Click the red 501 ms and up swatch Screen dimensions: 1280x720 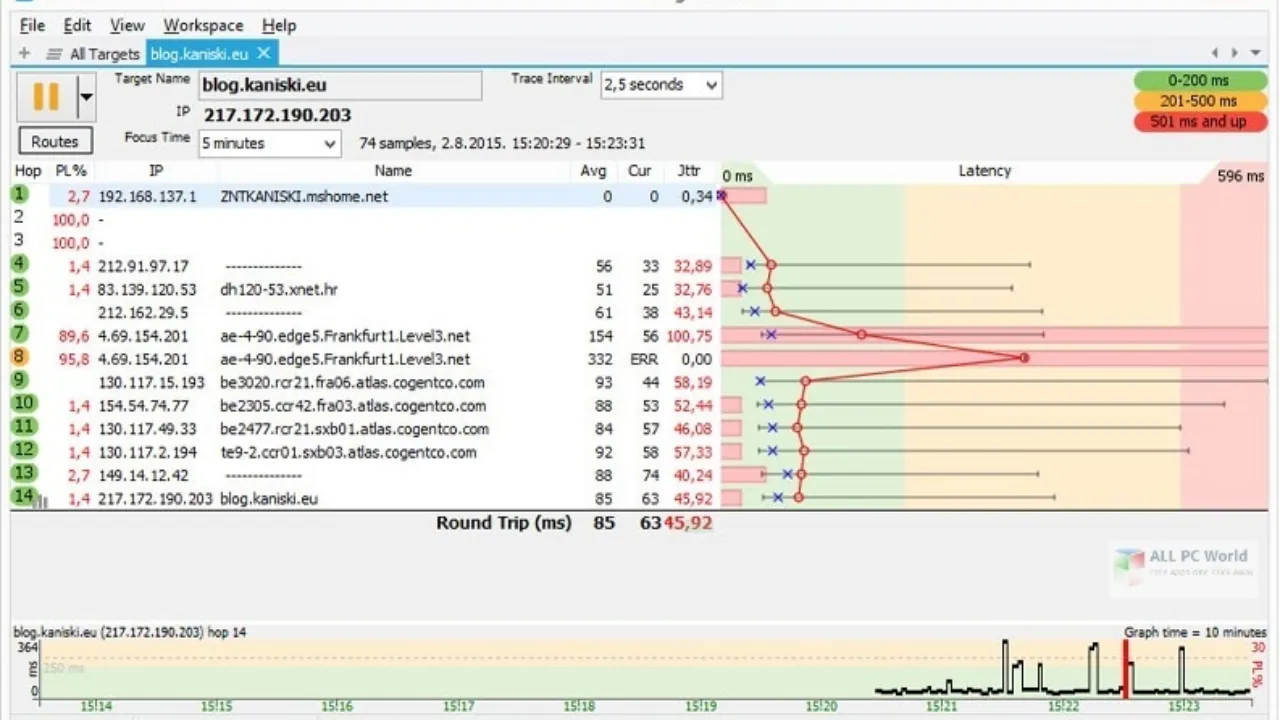pyautogui.click(x=1199, y=122)
